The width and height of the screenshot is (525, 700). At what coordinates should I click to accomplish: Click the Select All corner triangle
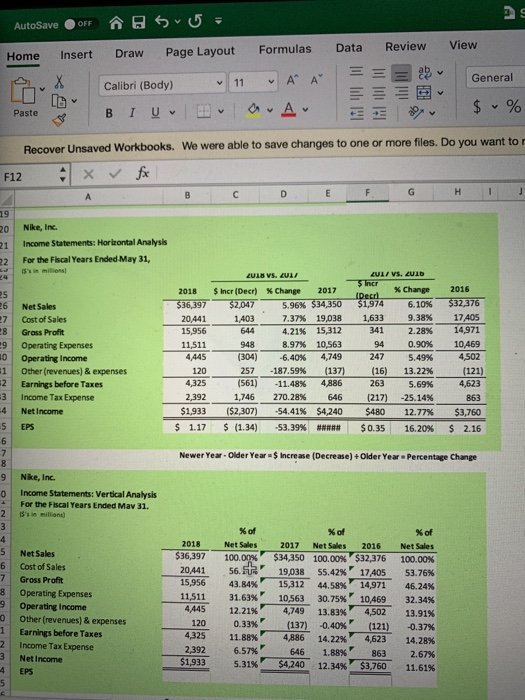(x=7, y=198)
